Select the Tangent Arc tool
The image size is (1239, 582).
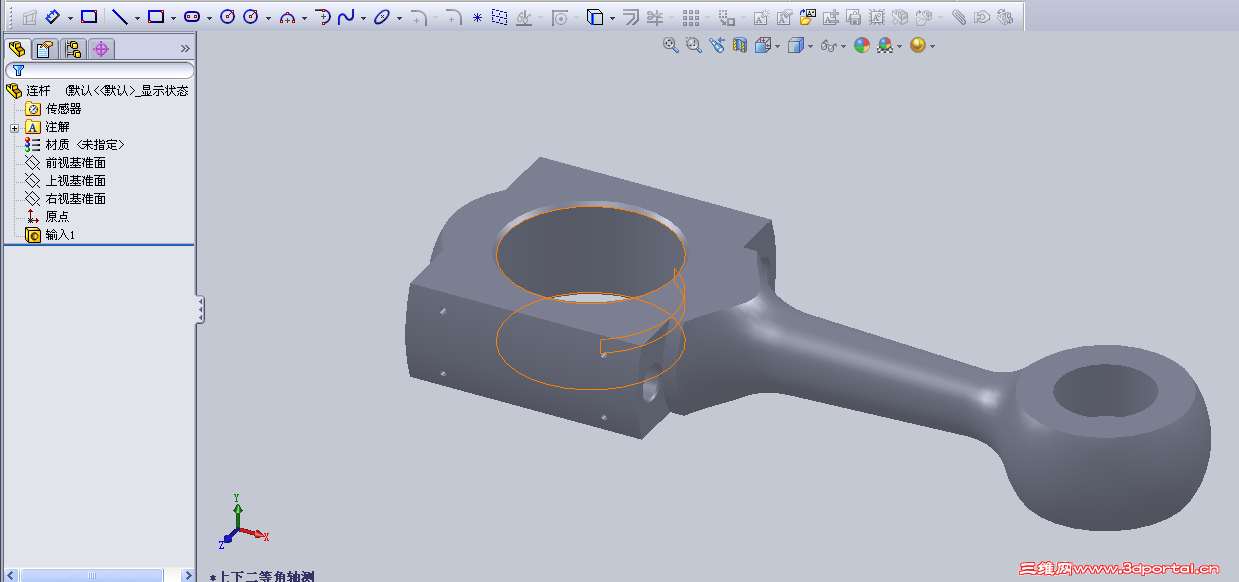[322, 17]
